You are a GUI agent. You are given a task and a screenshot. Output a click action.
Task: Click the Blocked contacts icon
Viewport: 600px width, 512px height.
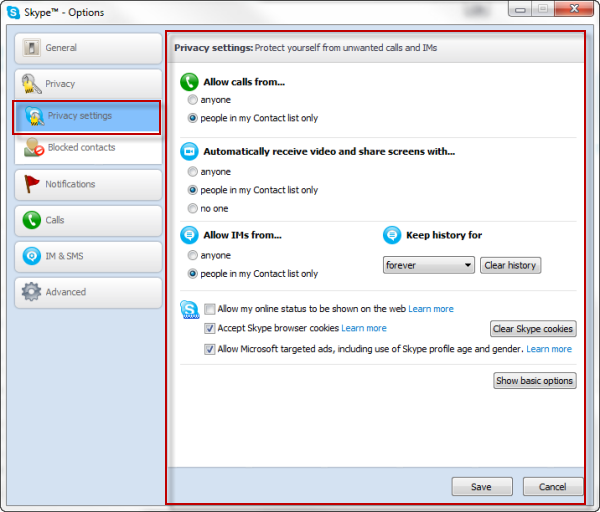coord(31,148)
